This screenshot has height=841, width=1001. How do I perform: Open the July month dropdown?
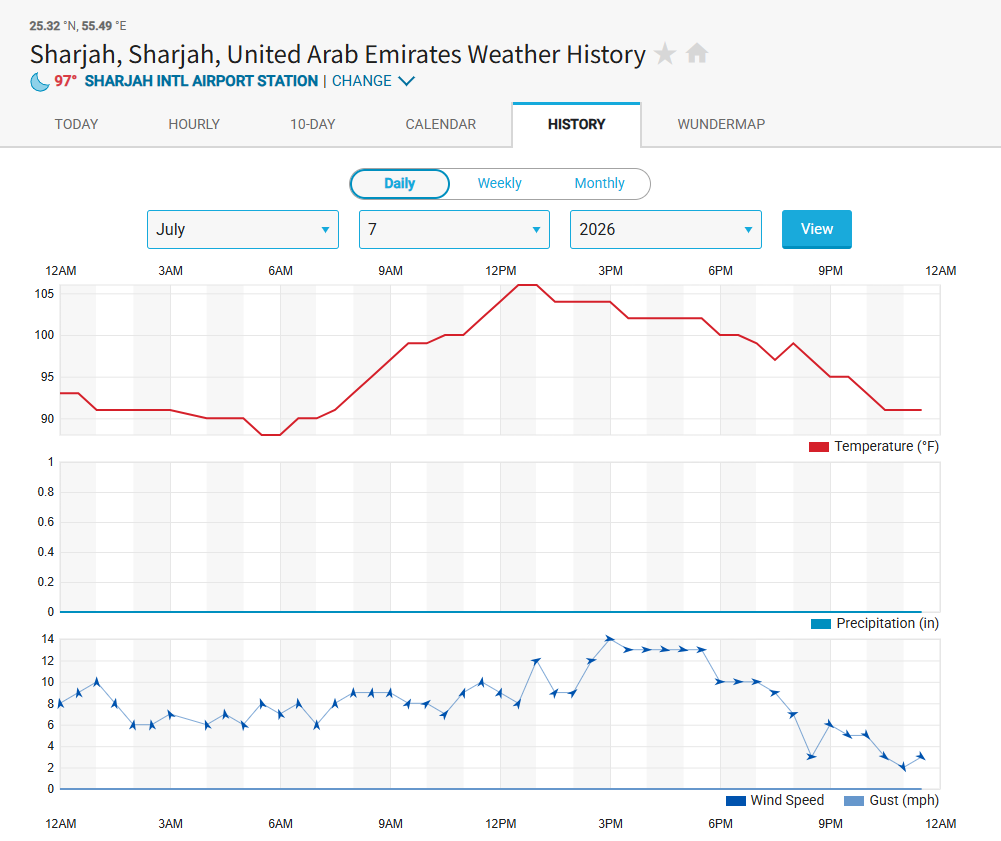point(243,229)
